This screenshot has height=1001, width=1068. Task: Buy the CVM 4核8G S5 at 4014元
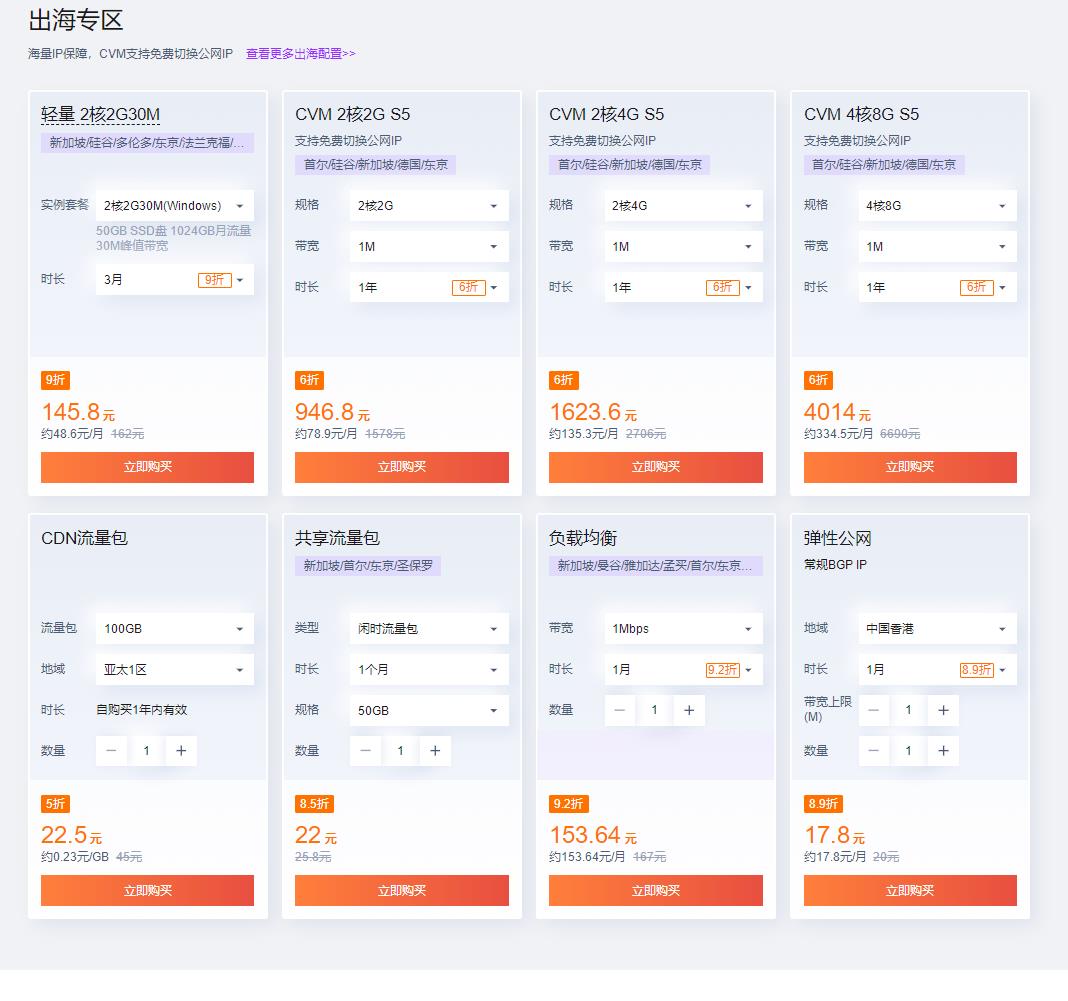coord(910,467)
